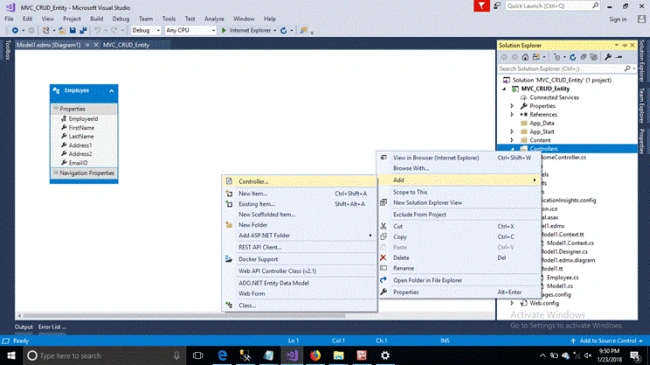
Task: Click Add to Source Control
Action: coord(607,341)
